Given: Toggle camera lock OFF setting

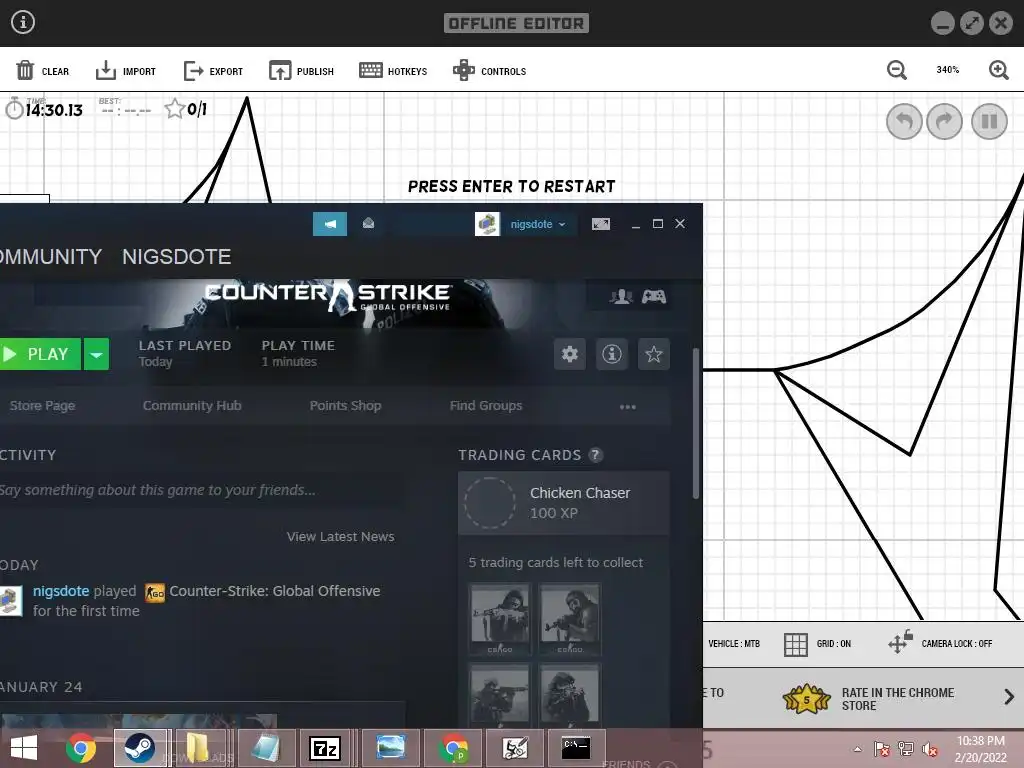Looking at the screenshot, I should pos(940,643).
